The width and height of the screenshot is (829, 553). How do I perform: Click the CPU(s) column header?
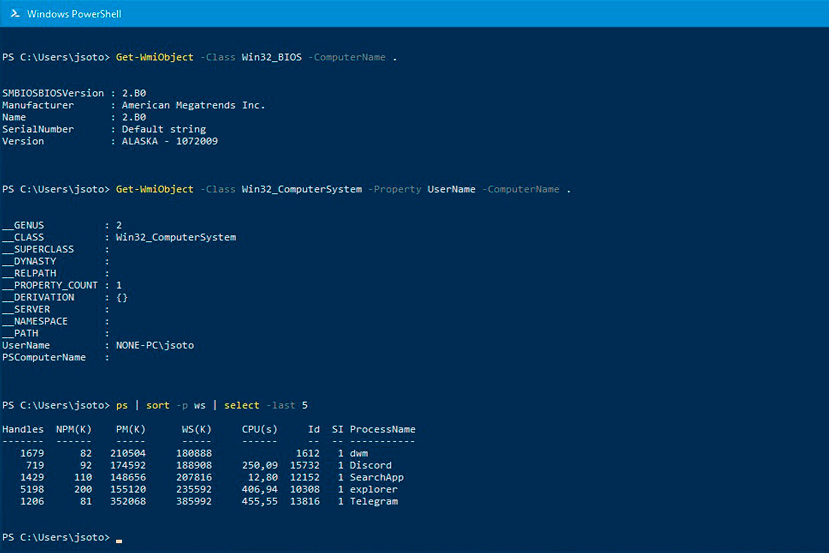point(259,429)
